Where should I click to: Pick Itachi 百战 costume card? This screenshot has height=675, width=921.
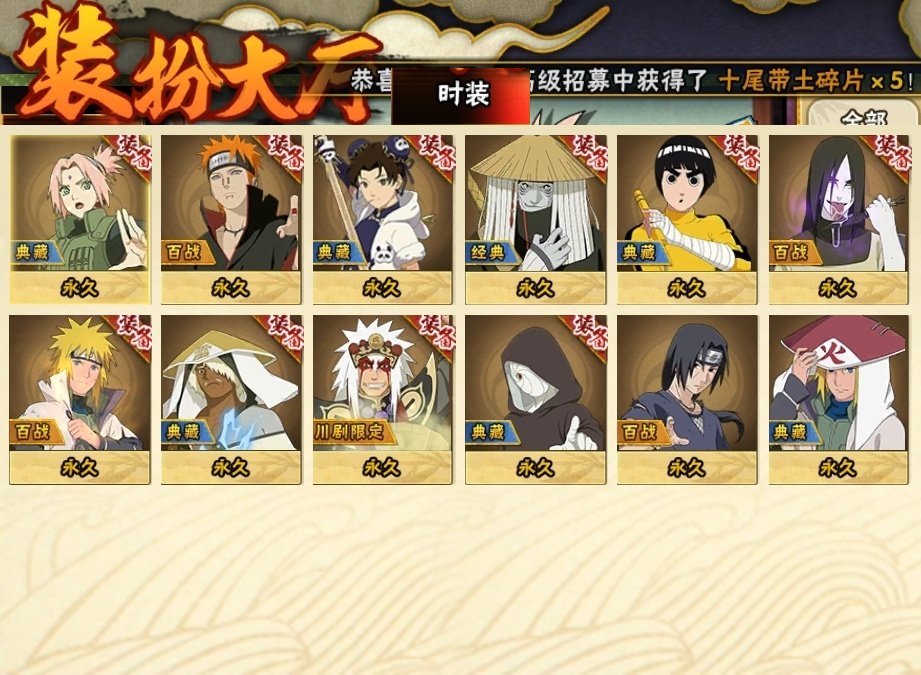pyautogui.click(x=687, y=399)
